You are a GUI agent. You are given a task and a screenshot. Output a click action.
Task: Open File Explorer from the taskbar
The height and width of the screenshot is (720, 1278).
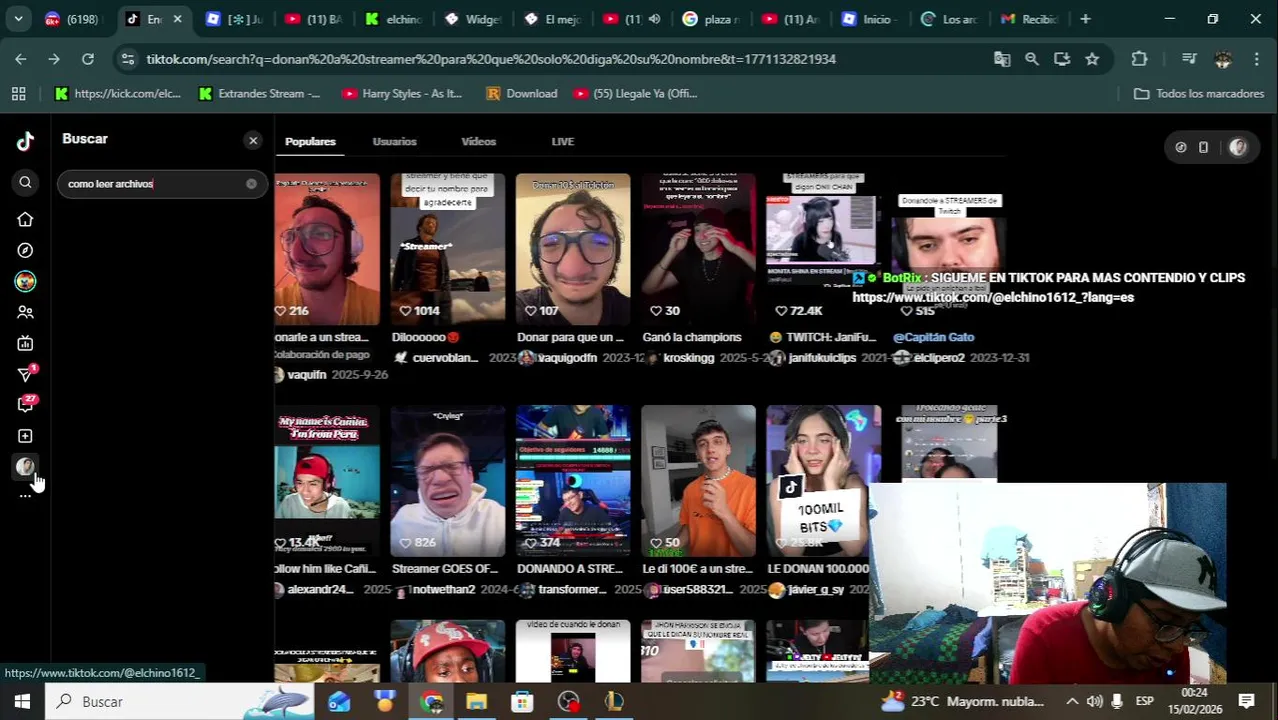coord(477,702)
